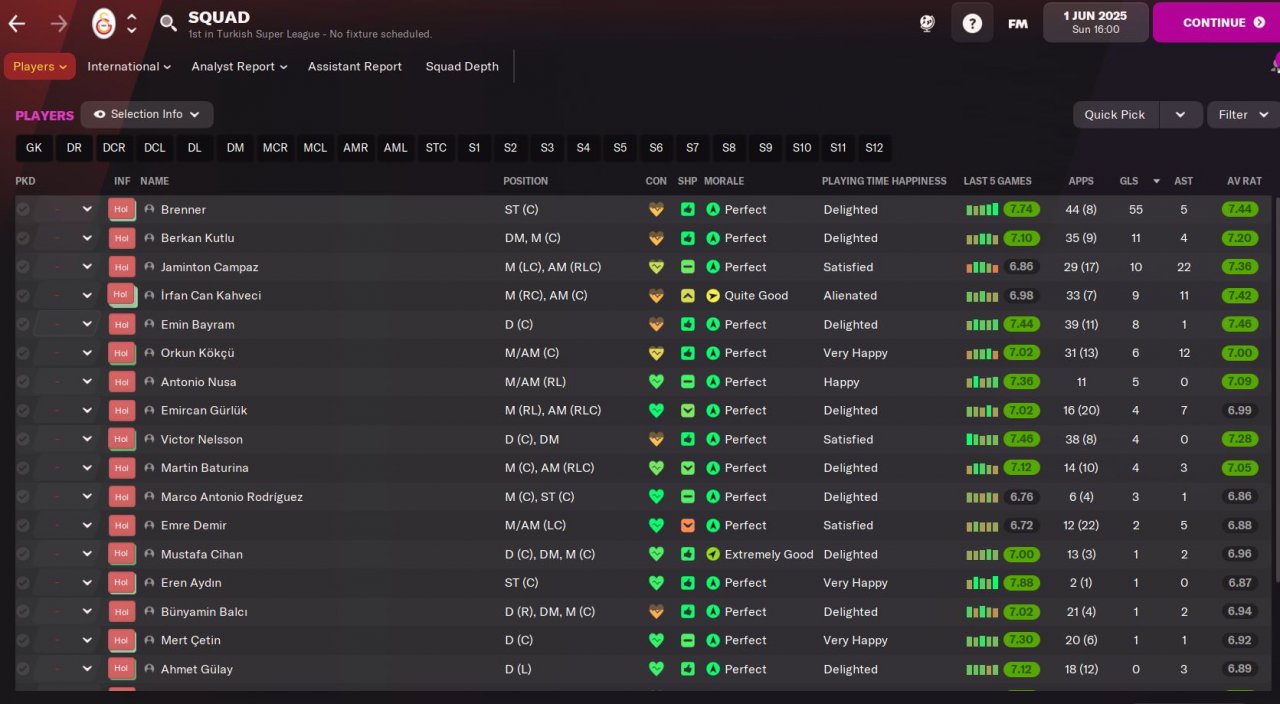Expand the Quick Pick arrow menu
The width and height of the screenshot is (1280, 704).
[x=1180, y=115]
